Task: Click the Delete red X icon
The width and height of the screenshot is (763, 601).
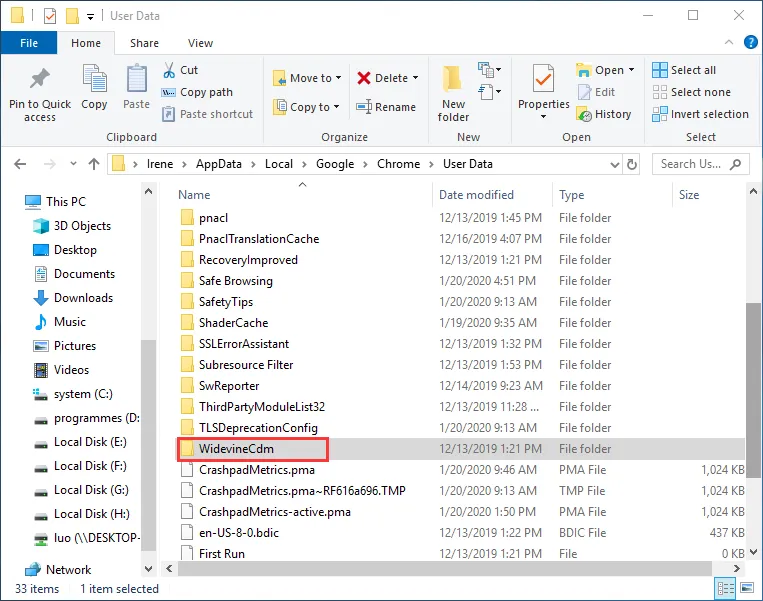Action: pyautogui.click(x=364, y=78)
